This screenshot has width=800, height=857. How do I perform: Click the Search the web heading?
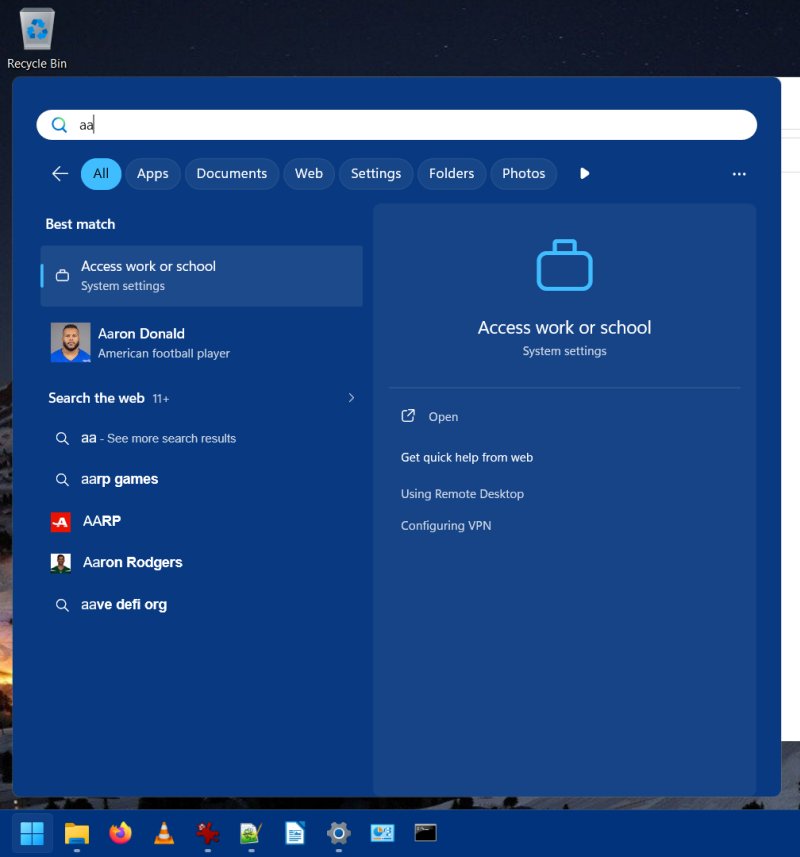click(x=96, y=398)
